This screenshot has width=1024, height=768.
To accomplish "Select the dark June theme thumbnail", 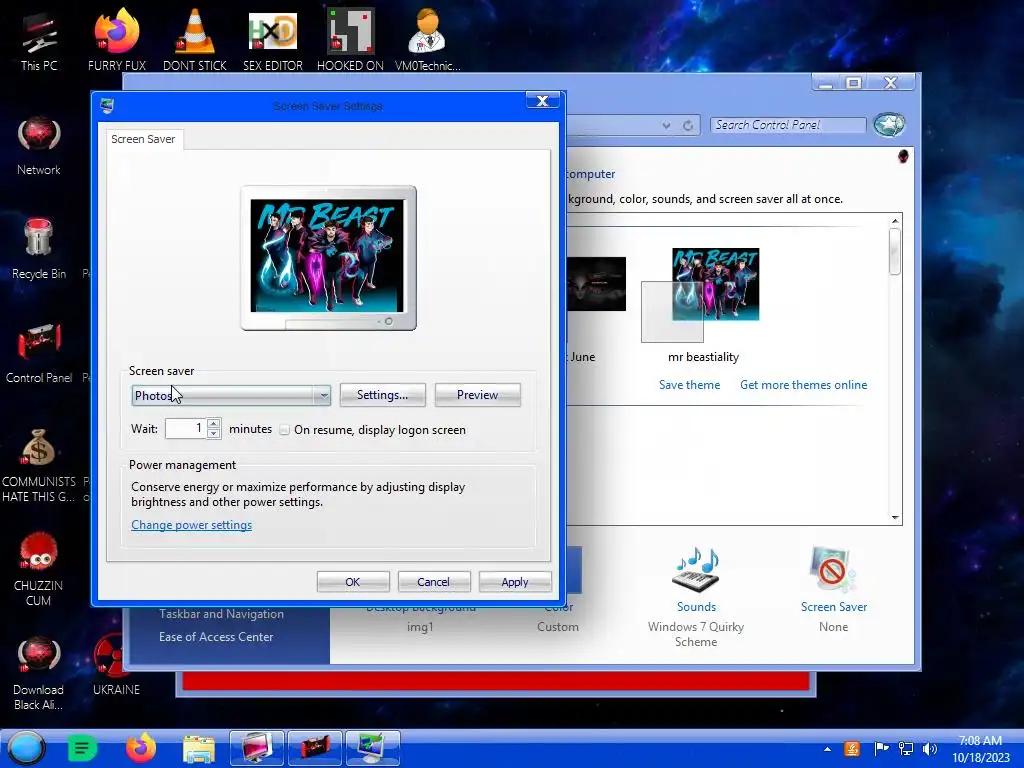I will 596,283.
